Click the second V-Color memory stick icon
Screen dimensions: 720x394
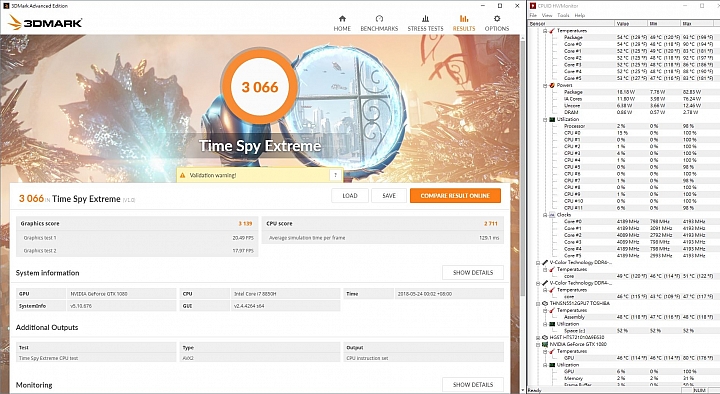tap(545, 283)
